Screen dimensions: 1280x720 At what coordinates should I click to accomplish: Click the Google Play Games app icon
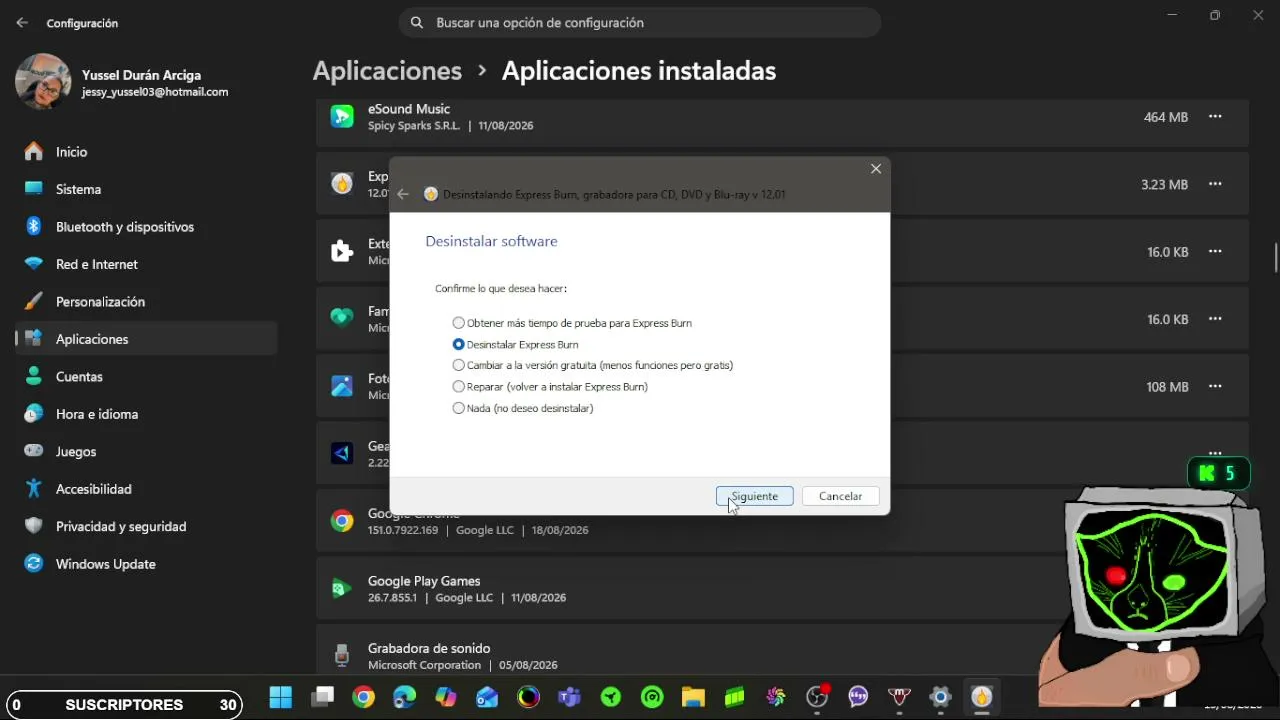pos(342,589)
